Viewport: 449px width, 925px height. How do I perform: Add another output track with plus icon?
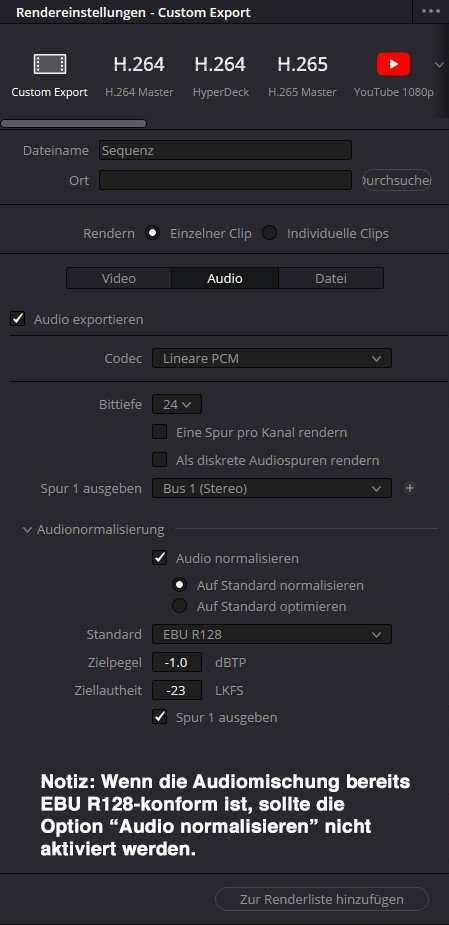(410, 488)
